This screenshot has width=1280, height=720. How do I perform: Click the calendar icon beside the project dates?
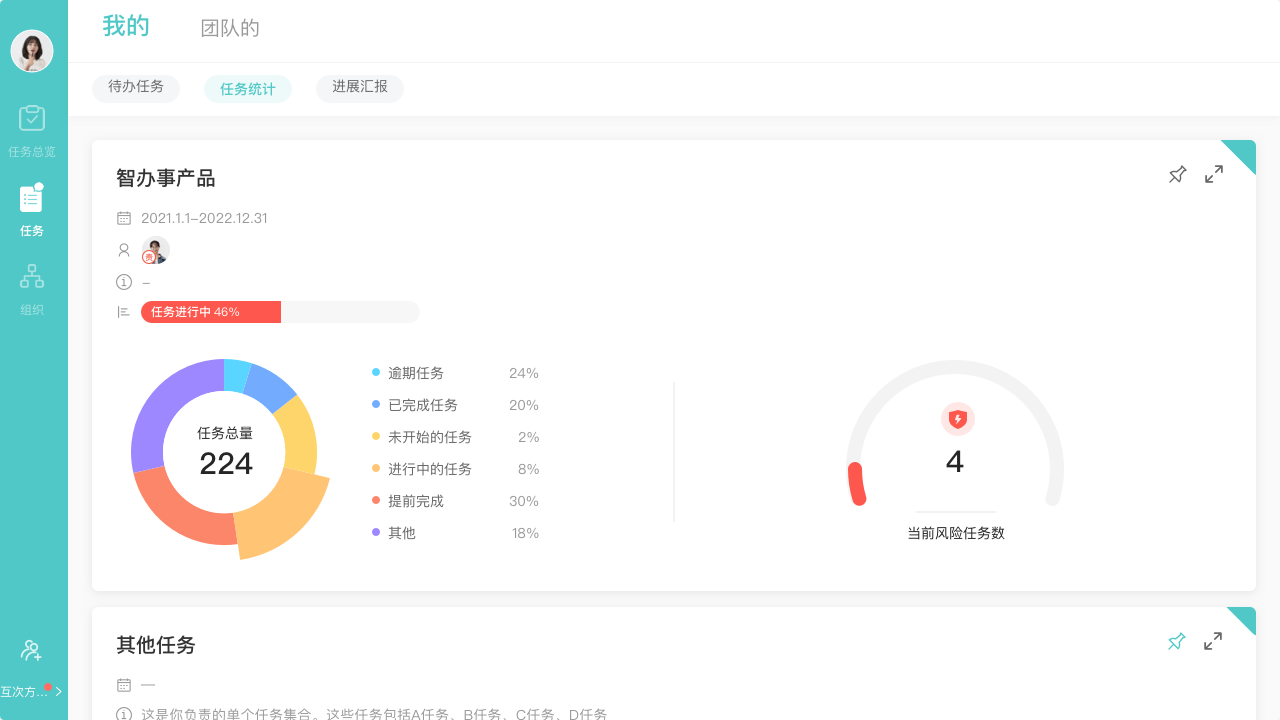click(124, 217)
